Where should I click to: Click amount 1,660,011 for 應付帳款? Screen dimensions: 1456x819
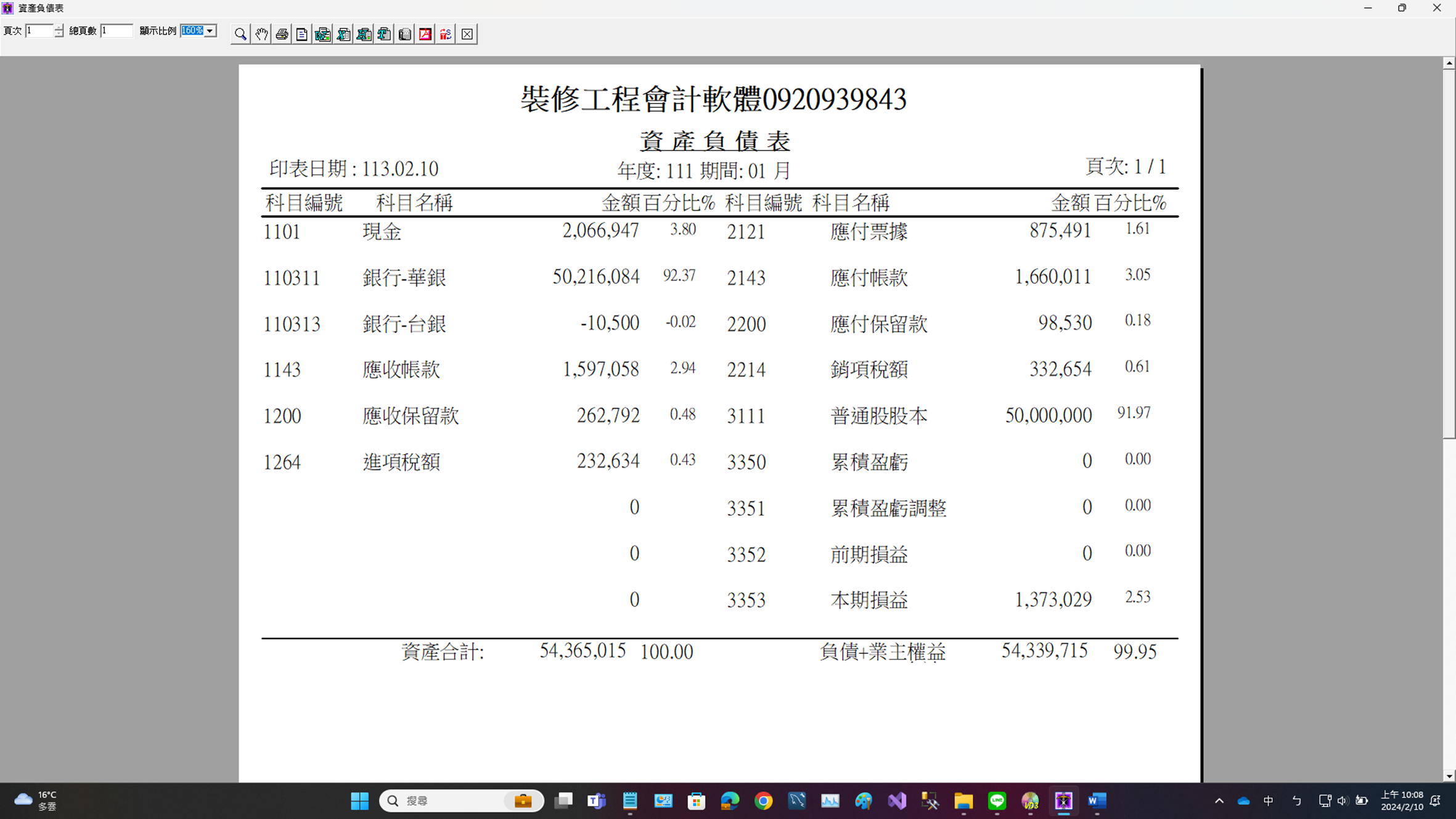(1053, 277)
